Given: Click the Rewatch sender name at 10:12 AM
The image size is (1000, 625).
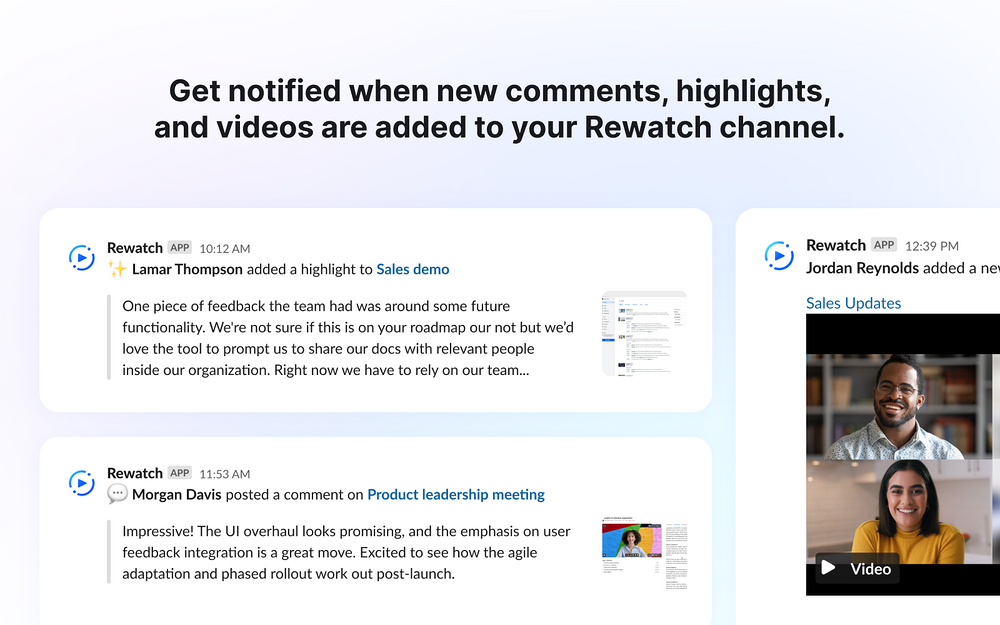Looking at the screenshot, I should pos(135,247).
